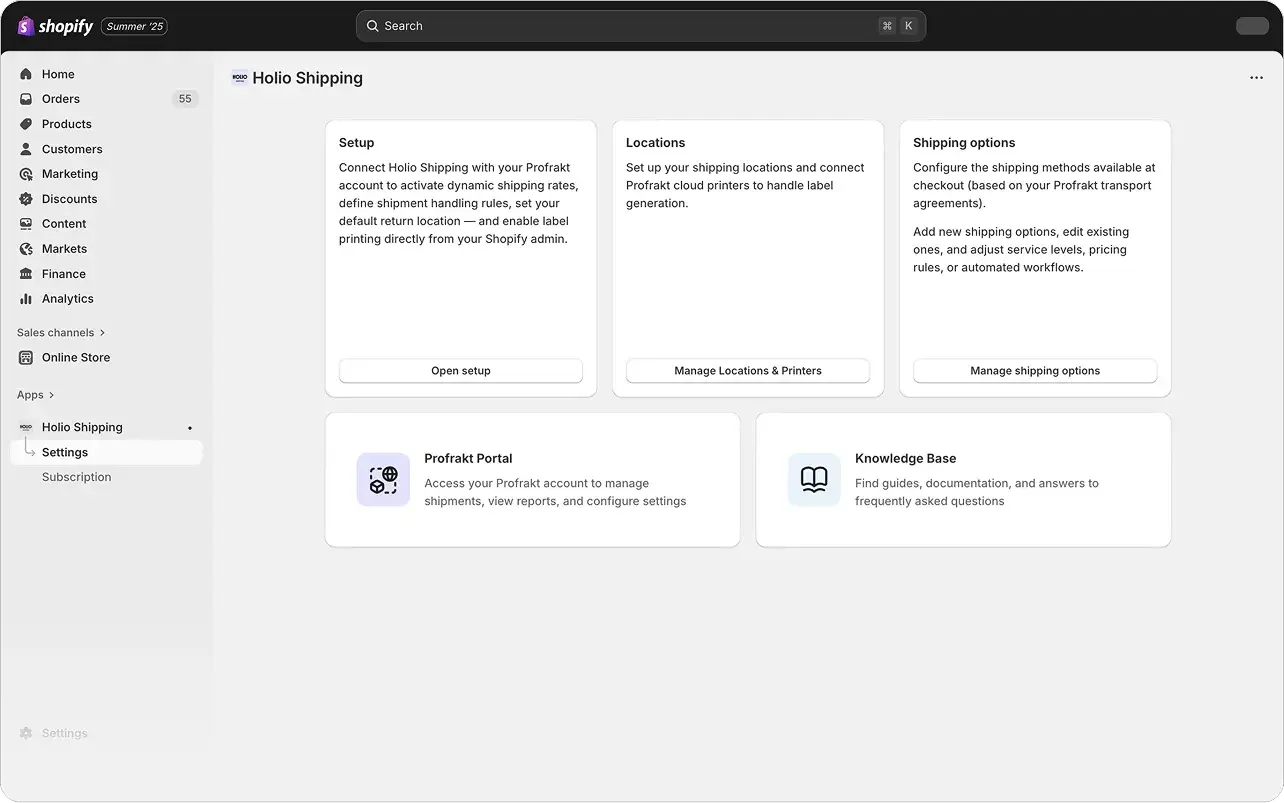Open the Finance menu item
Image resolution: width=1284 pixels, height=803 pixels.
click(63, 274)
